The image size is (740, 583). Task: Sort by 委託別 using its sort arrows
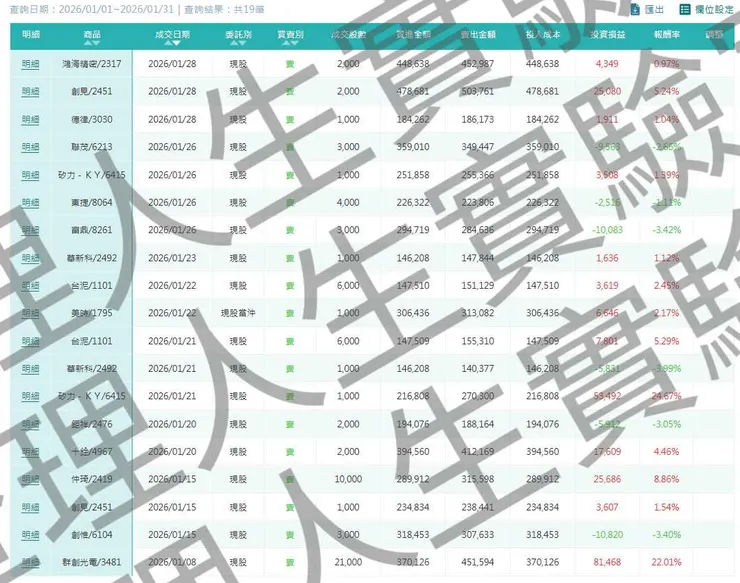click(238, 43)
